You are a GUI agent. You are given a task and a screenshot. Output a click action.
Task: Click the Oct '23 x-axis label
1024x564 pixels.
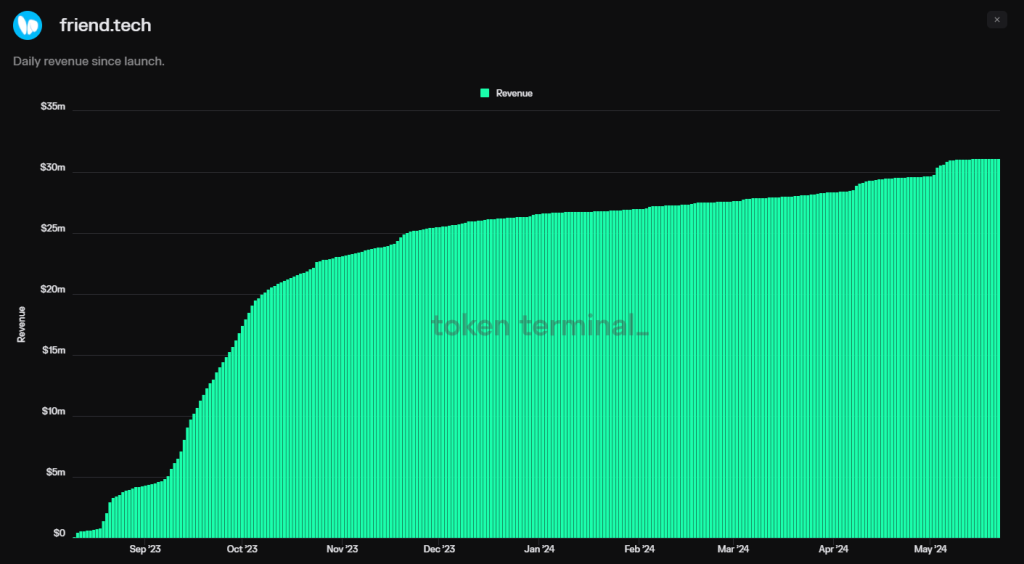(x=243, y=549)
